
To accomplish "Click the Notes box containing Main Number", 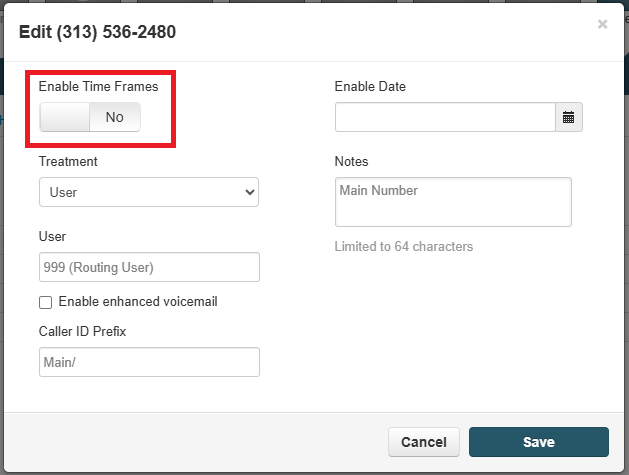I will pos(453,202).
